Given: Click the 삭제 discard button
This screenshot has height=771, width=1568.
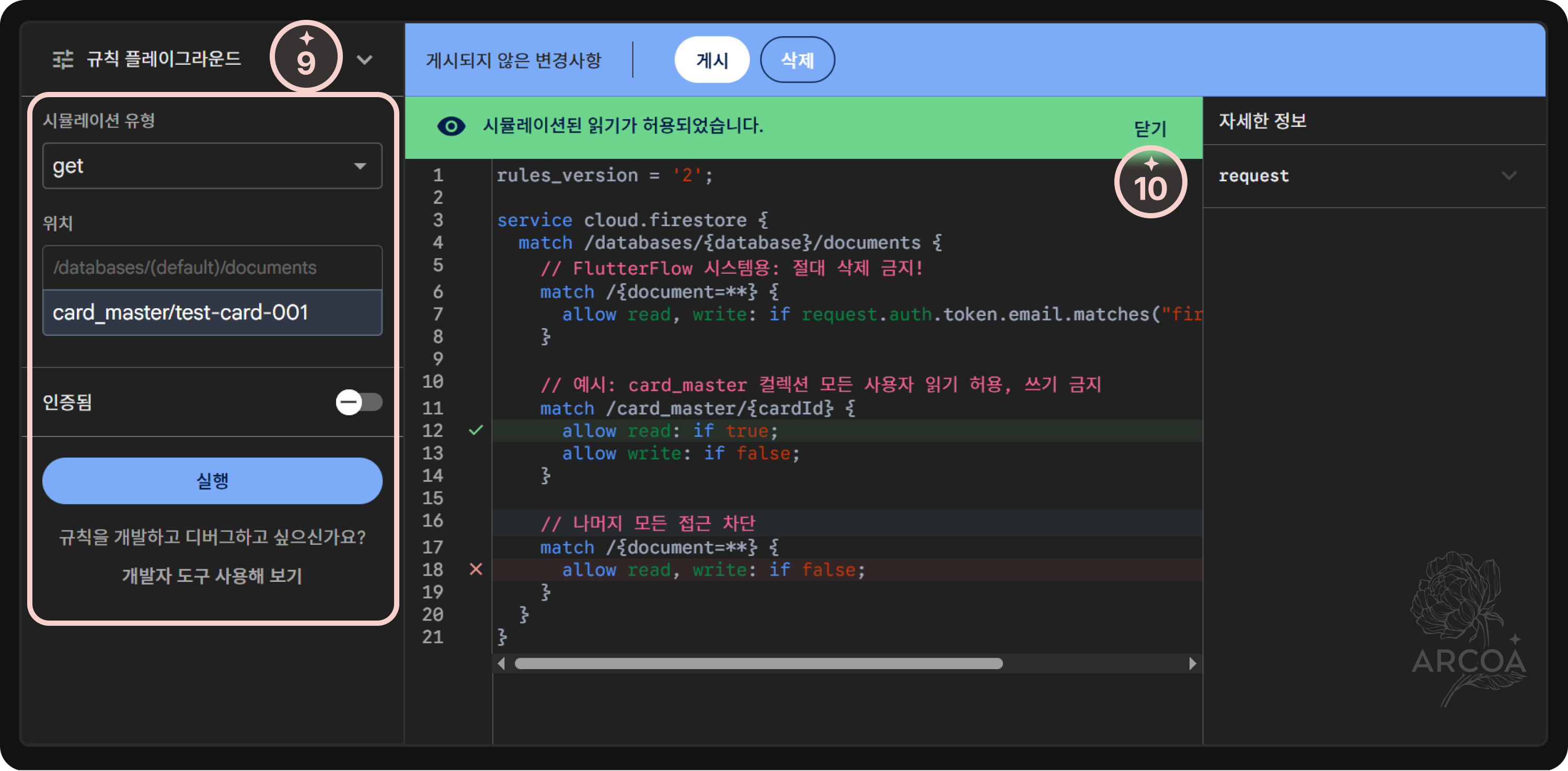Looking at the screenshot, I should 797,60.
